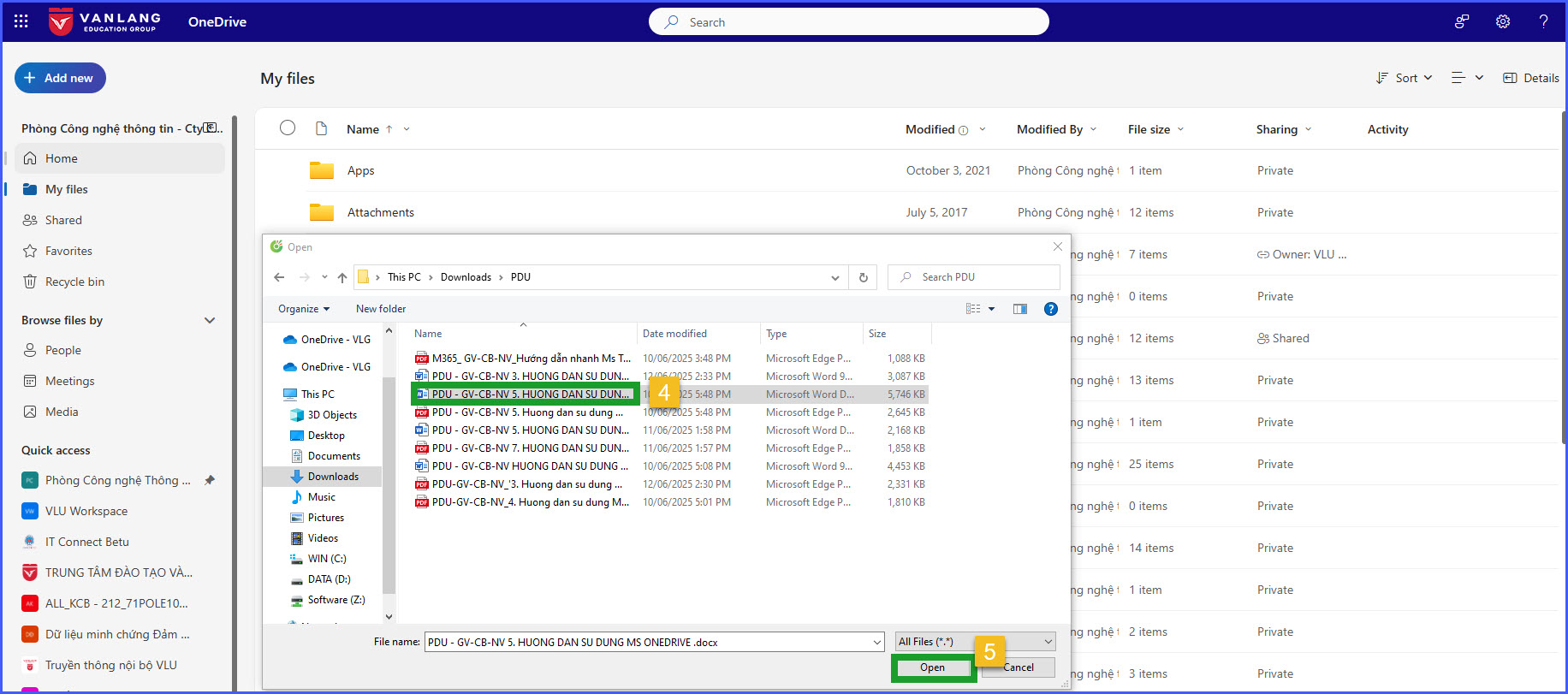Select Videos in navigation tree
Image resolution: width=1568 pixels, height=694 pixels.
(x=323, y=537)
